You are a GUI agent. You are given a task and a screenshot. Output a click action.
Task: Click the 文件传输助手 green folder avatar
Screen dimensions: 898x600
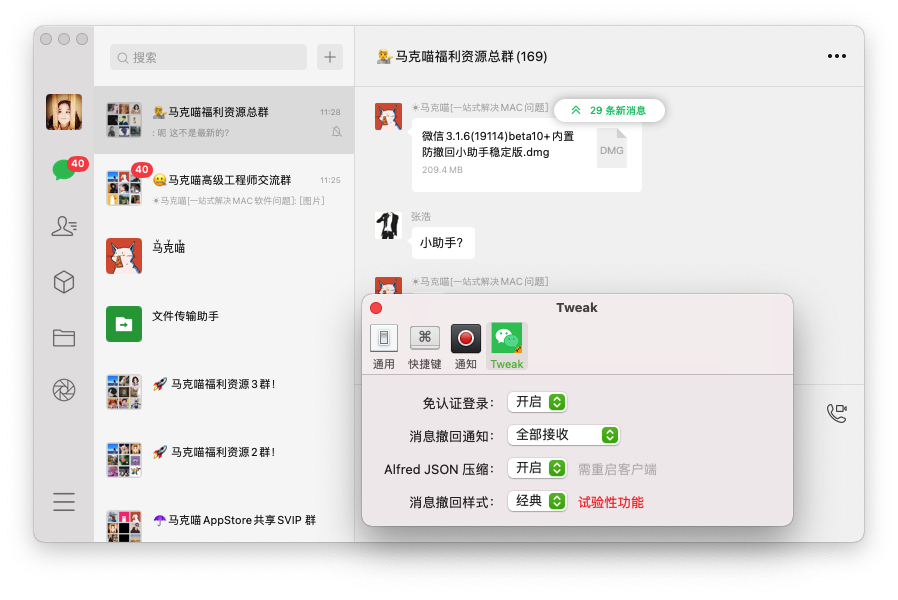coord(124,324)
